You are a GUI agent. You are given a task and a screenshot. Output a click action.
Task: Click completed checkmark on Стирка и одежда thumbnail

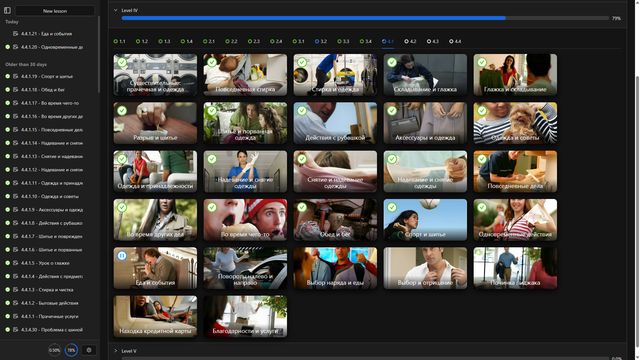coord(302,62)
